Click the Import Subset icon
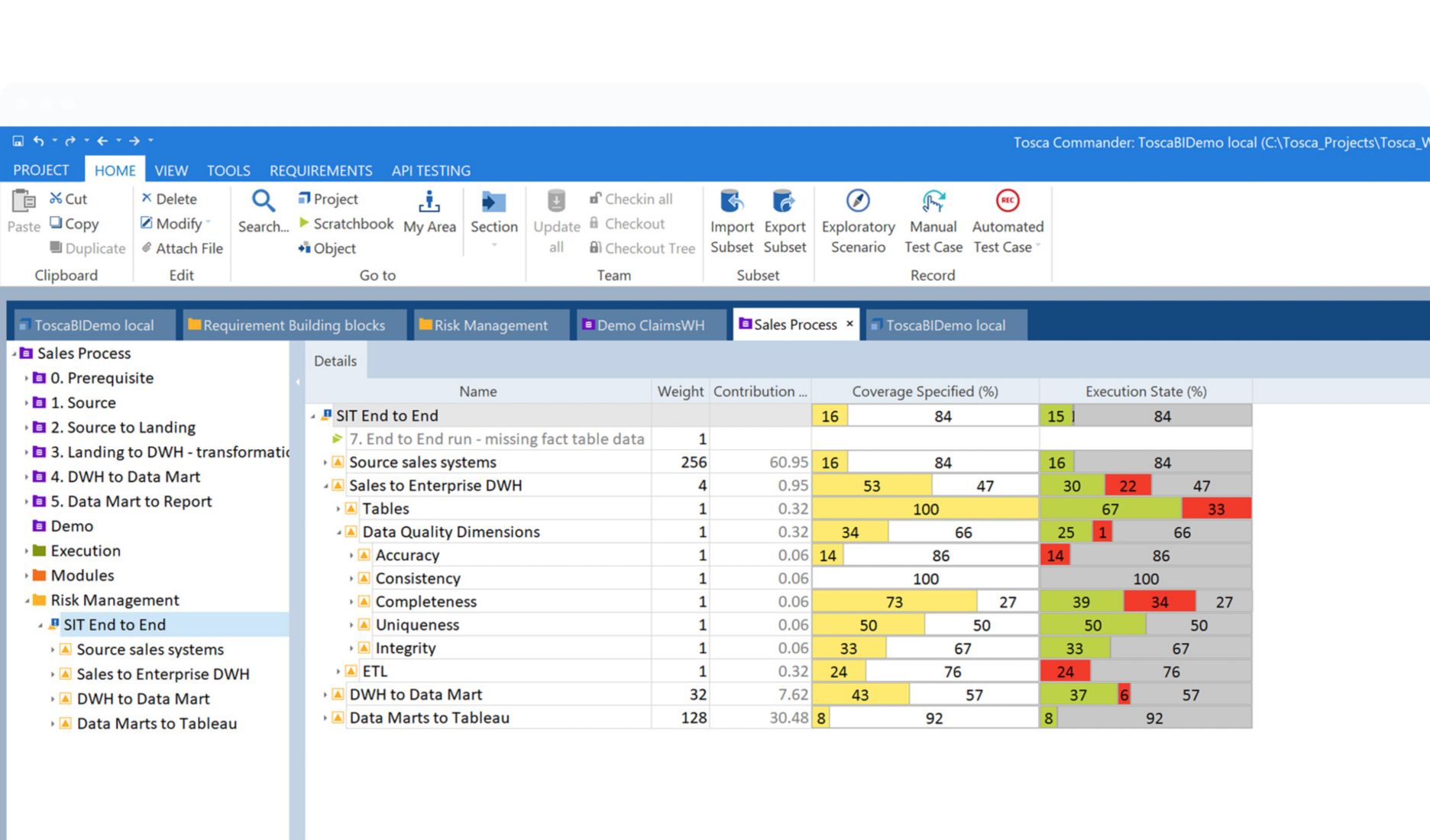 (x=732, y=202)
